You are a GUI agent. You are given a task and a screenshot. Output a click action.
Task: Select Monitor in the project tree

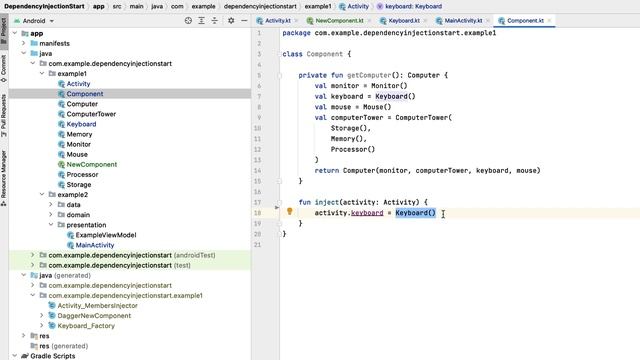coord(78,144)
